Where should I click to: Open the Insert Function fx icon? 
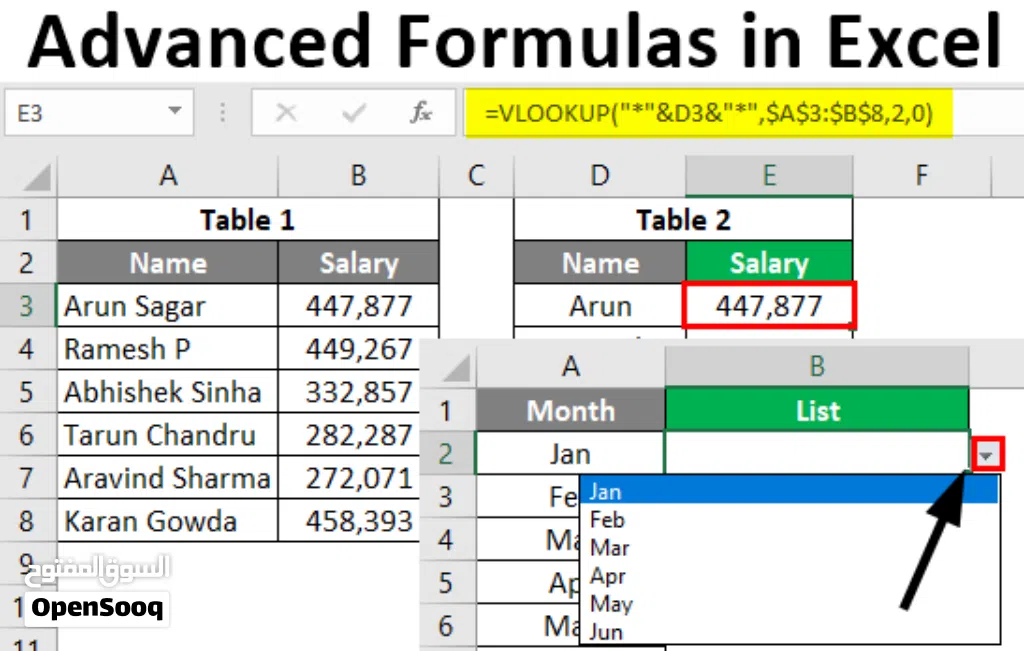click(x=421, y=113)
